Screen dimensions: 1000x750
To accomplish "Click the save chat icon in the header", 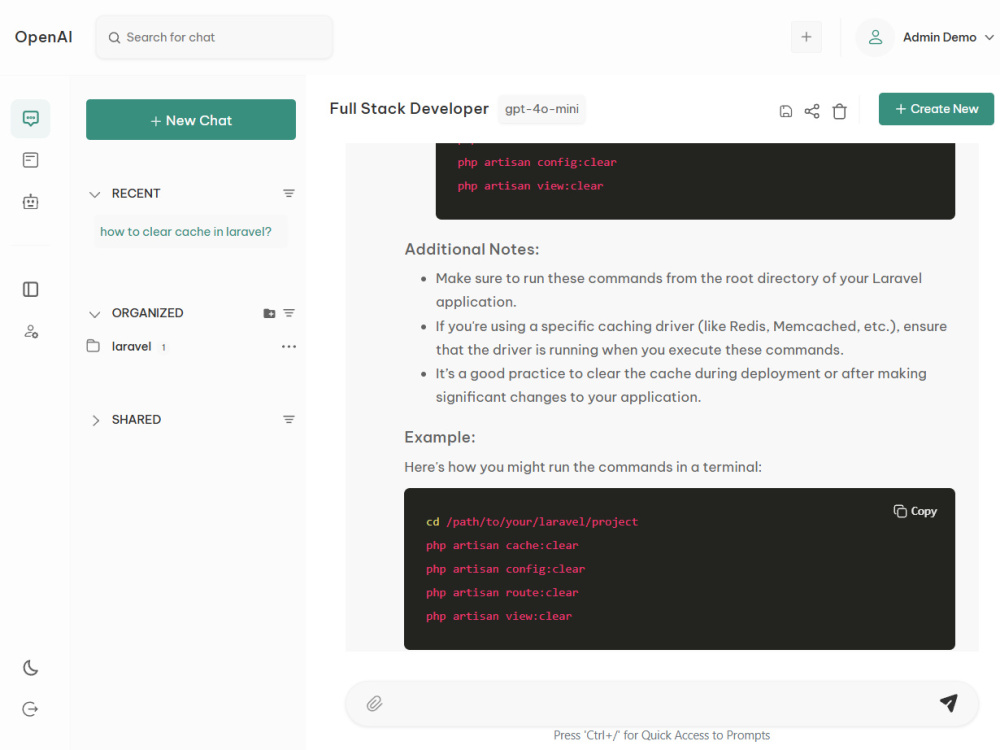I will point(786,111).
